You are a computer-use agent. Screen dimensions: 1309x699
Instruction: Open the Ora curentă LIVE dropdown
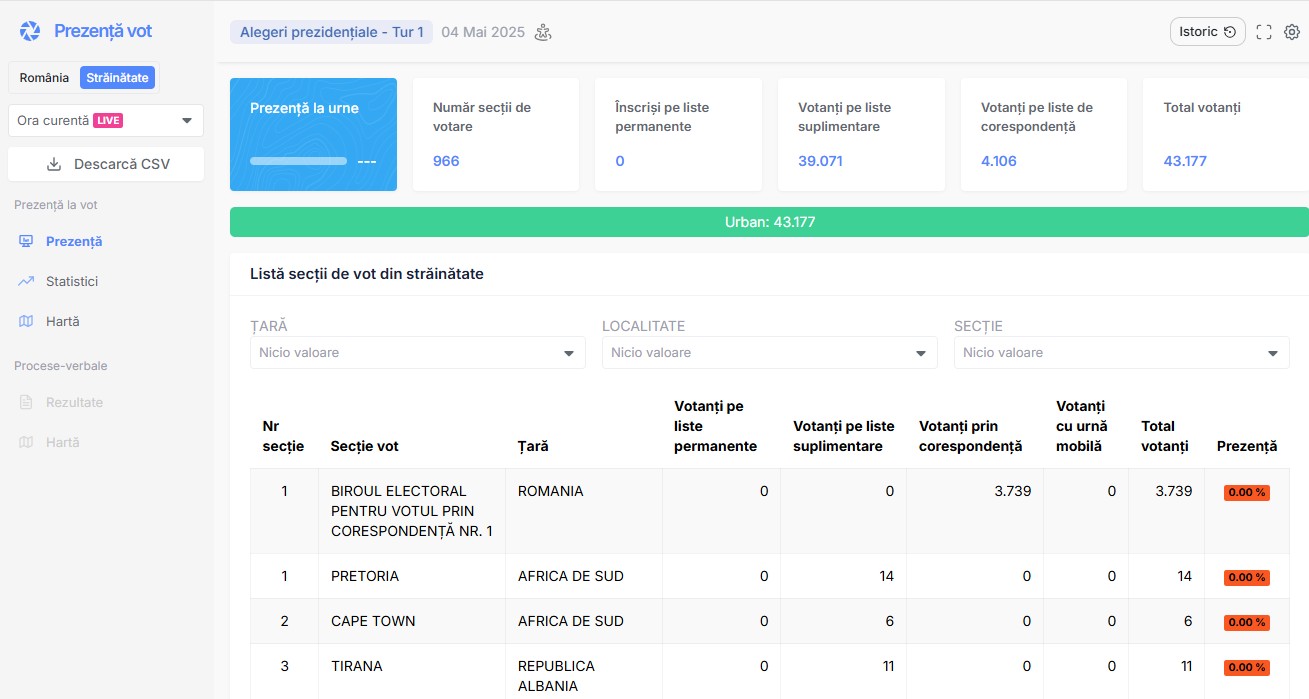[105, 121]
